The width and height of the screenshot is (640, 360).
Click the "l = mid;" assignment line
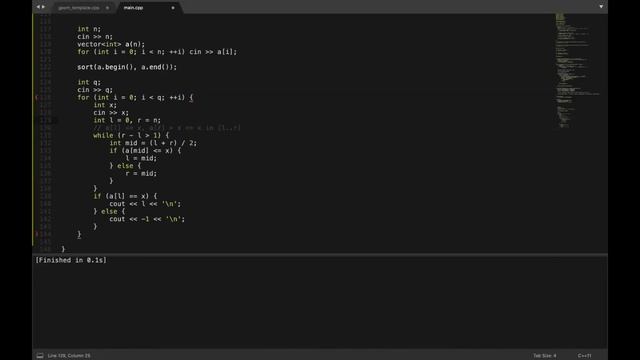141,158
